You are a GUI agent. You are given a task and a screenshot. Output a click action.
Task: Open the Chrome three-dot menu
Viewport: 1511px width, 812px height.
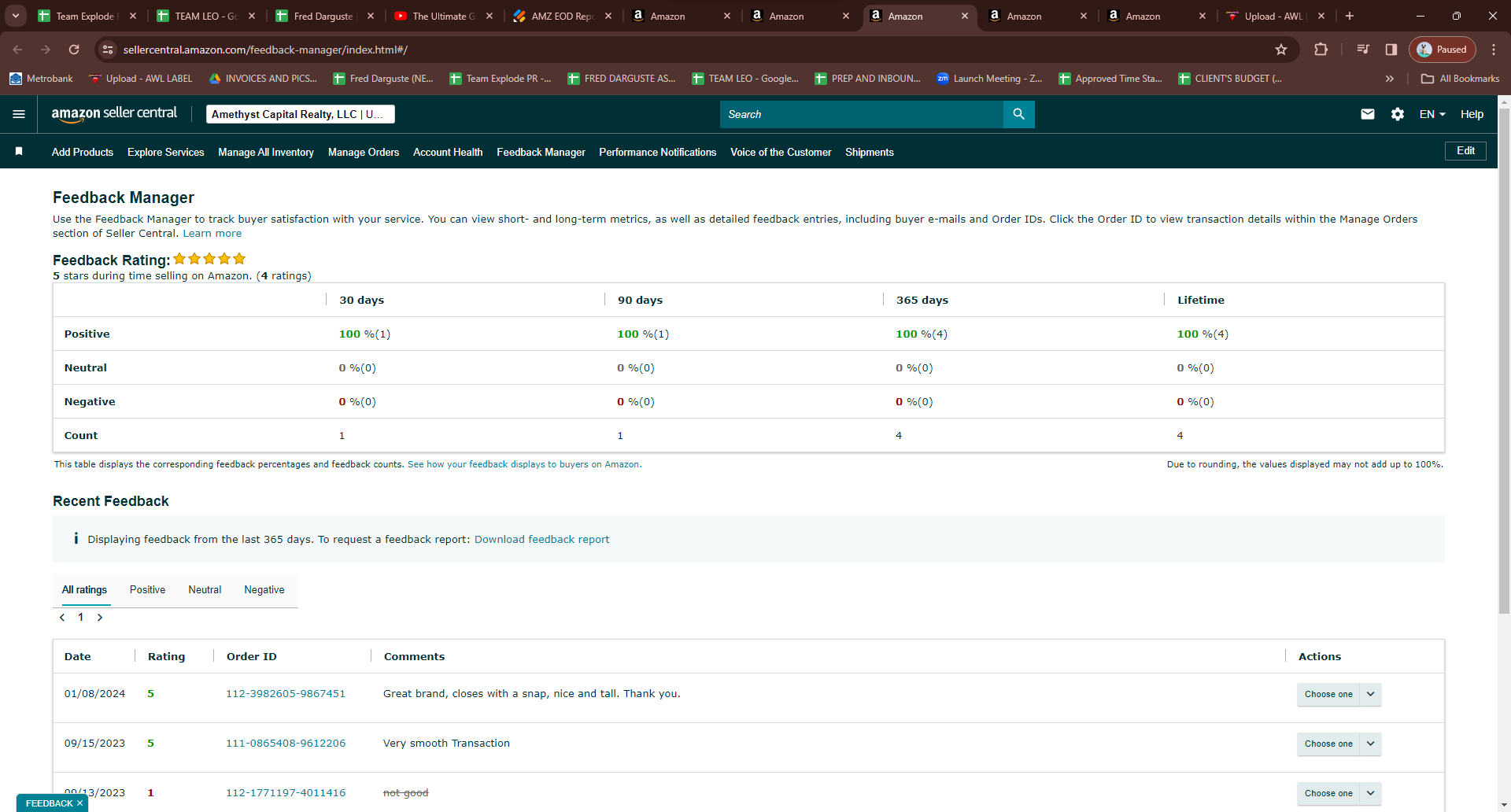pos(1494,50)
